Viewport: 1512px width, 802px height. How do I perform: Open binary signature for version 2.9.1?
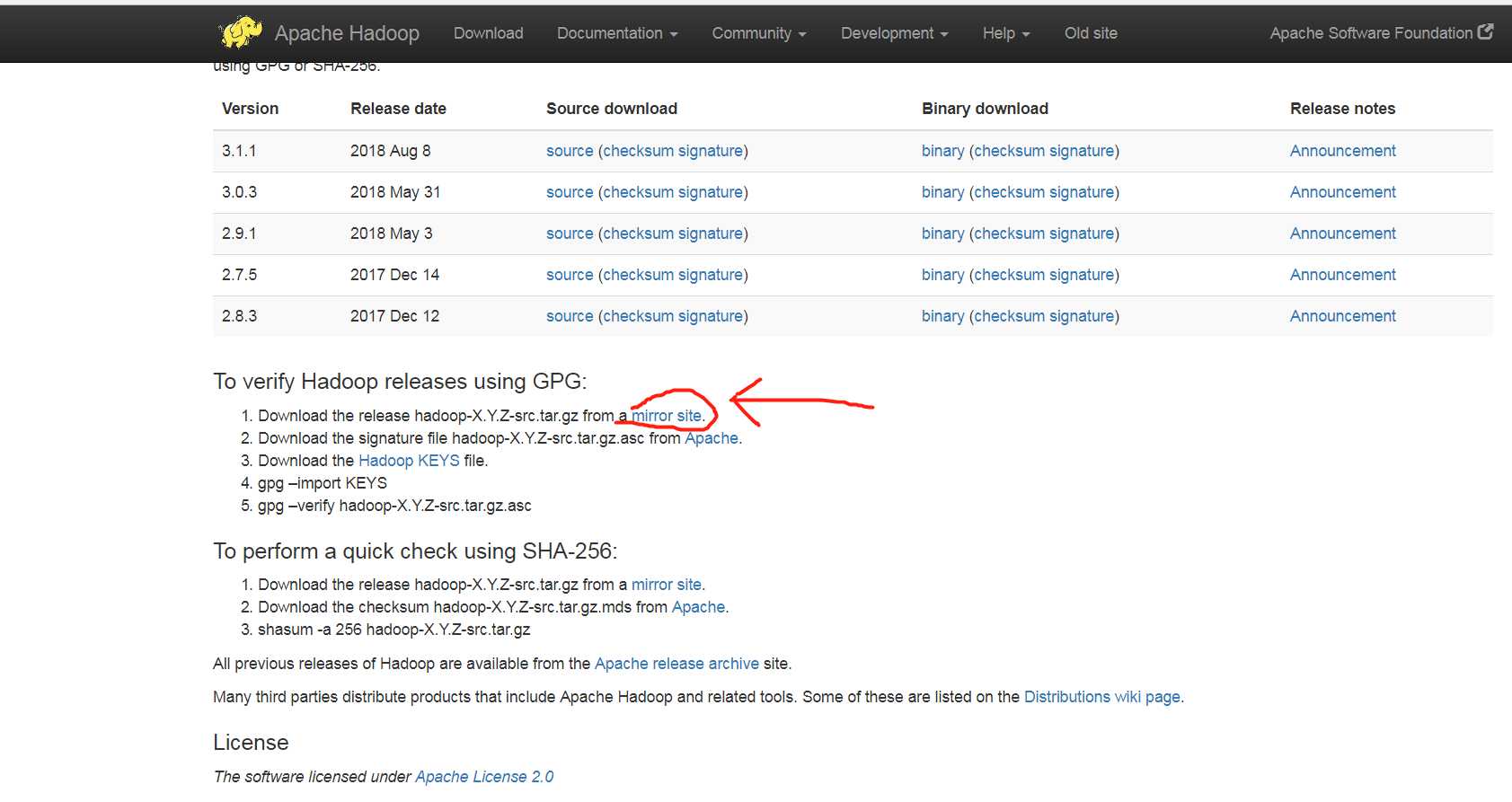[1082, 234]
